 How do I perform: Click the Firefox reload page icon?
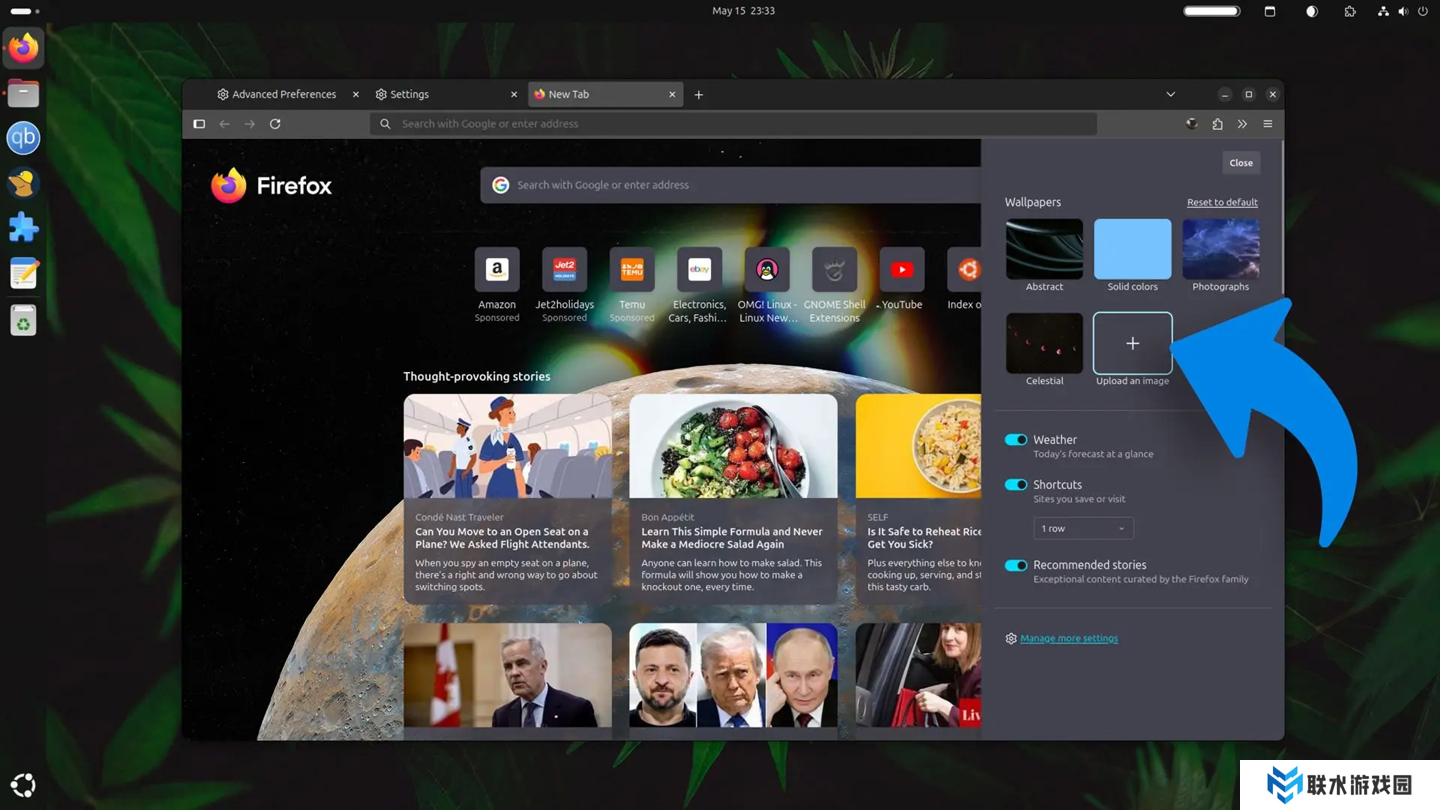[275, 124]
